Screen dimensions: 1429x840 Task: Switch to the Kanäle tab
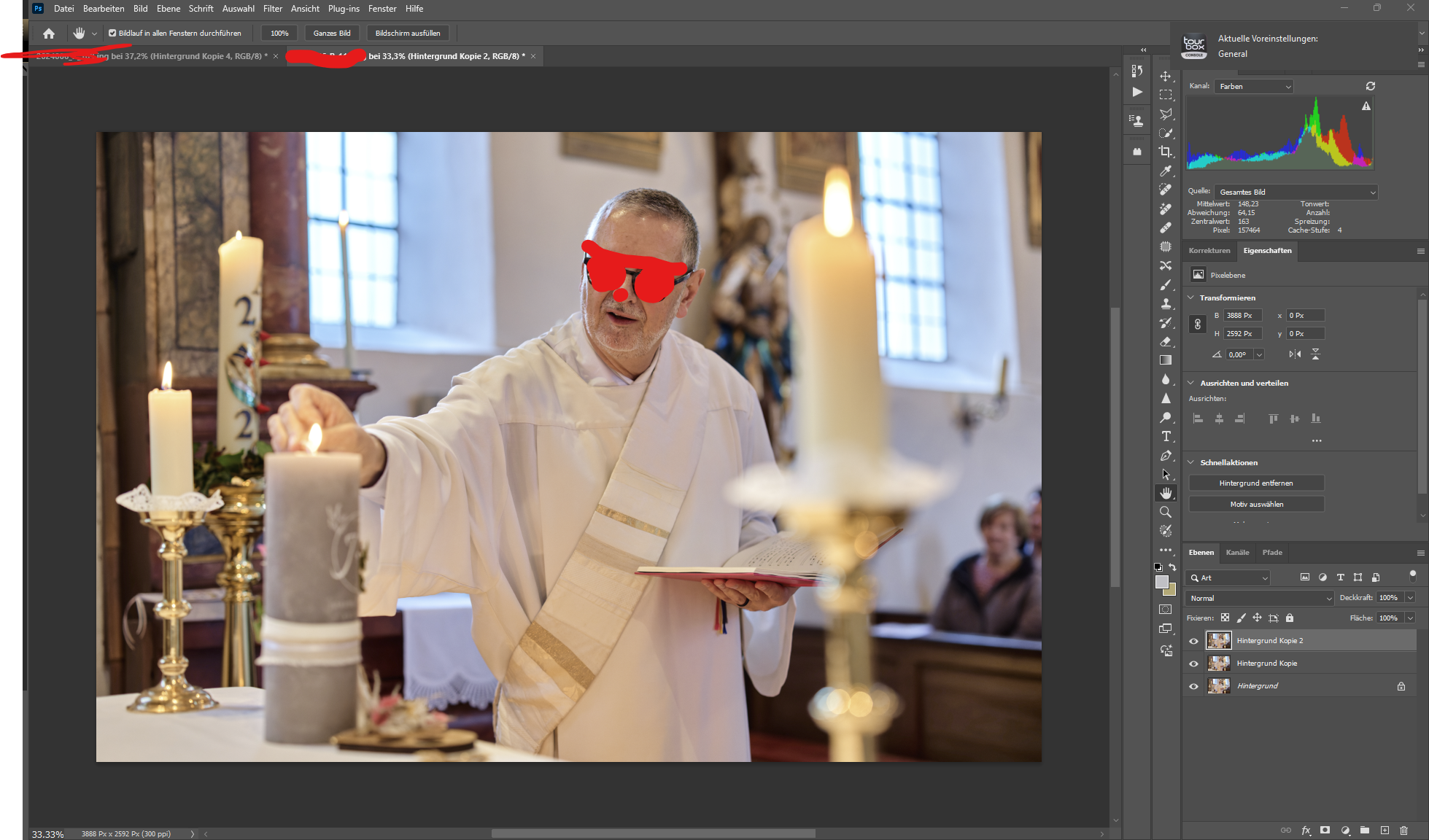click(x=1237, y=552)
